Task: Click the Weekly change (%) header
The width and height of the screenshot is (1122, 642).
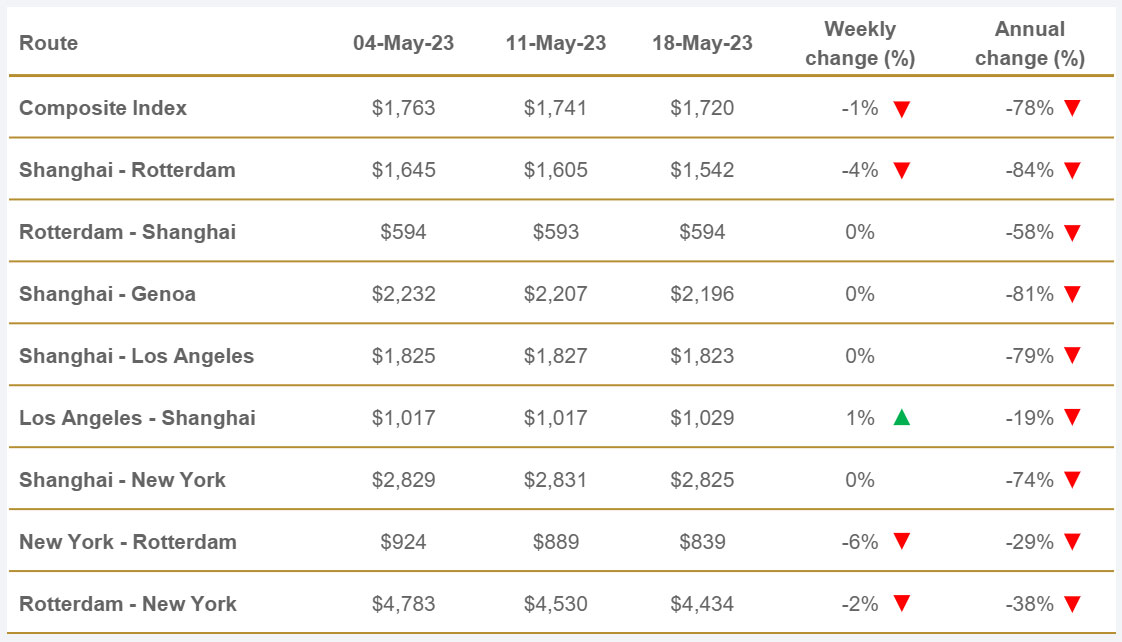Action: tap(860, 44)
